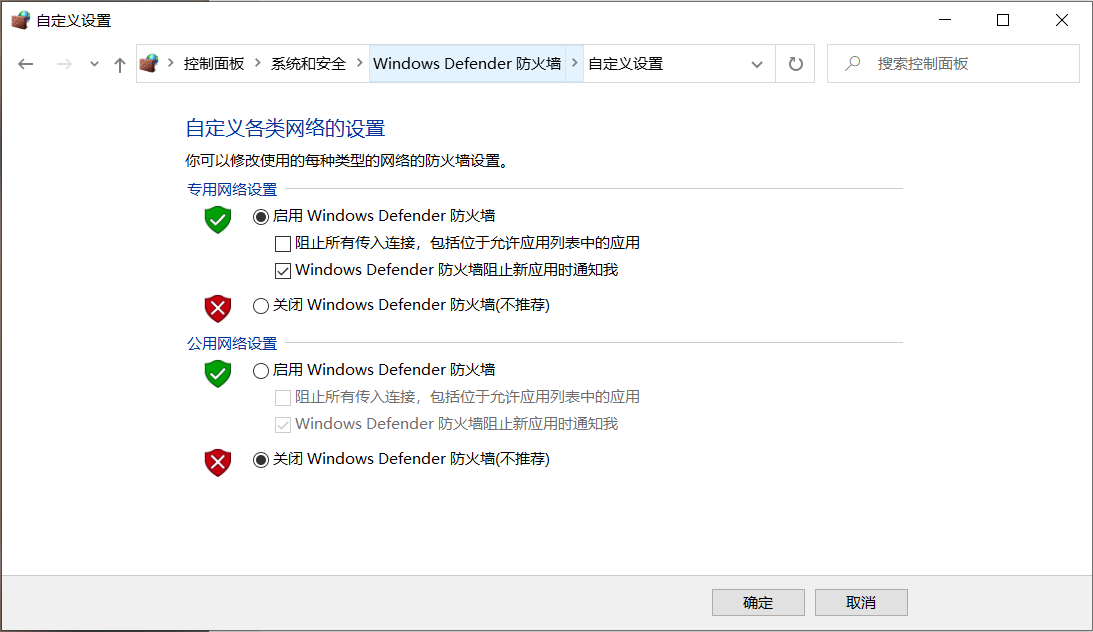Focus the 搜索控制面板 search field
The image size is (1093, 632).
953,64
